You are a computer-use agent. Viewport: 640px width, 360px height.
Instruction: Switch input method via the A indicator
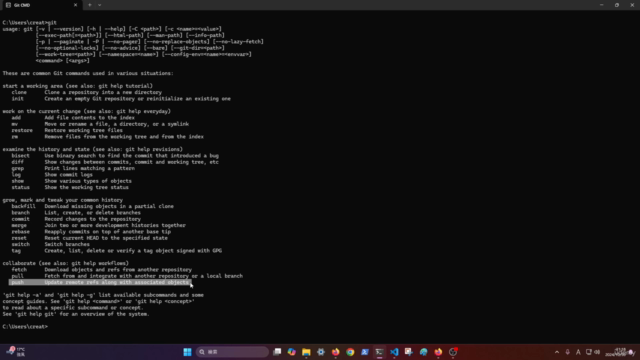click(x=578, y=352)
